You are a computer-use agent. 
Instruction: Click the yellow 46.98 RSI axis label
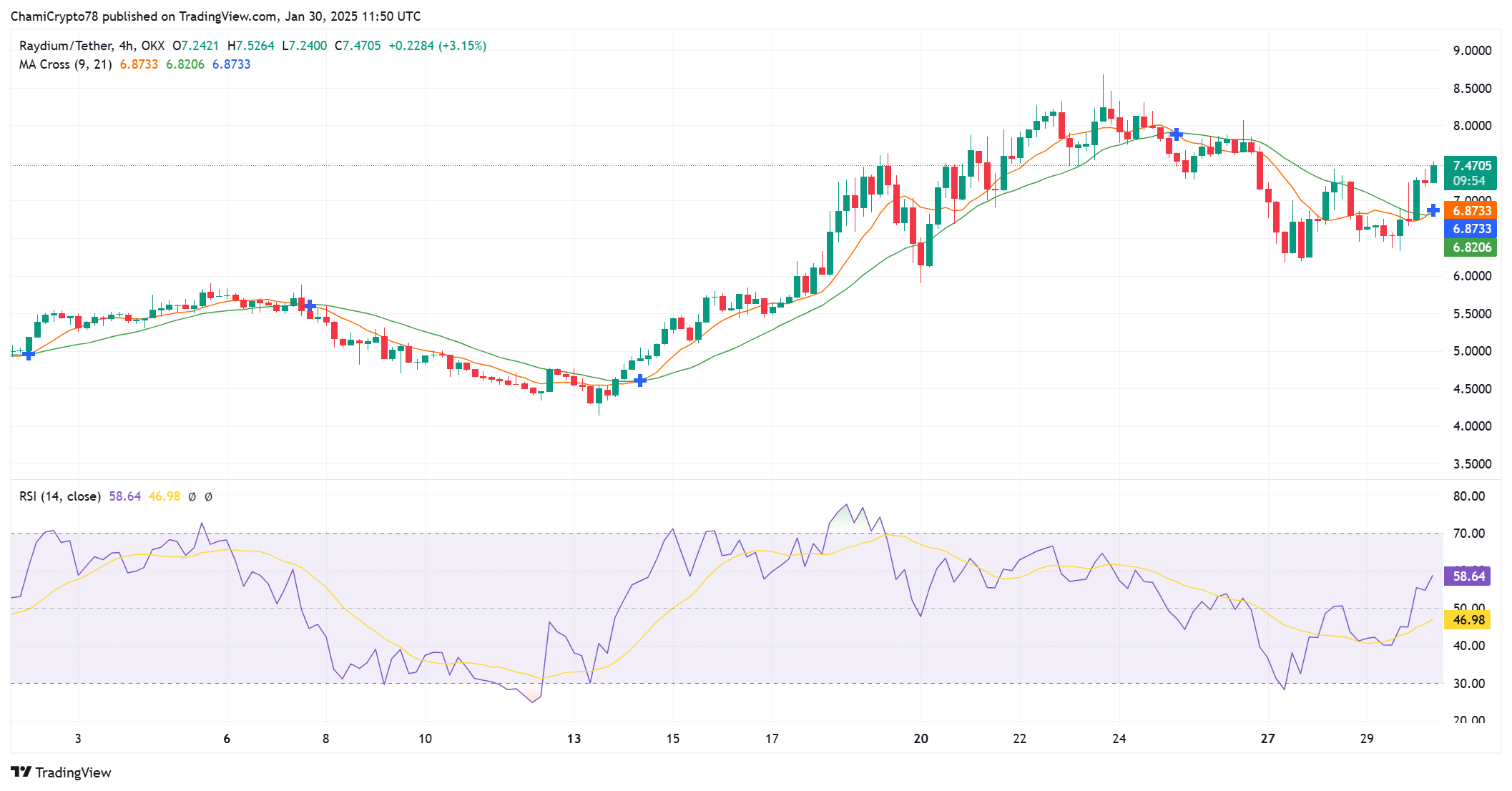[x=1468, y=620]
